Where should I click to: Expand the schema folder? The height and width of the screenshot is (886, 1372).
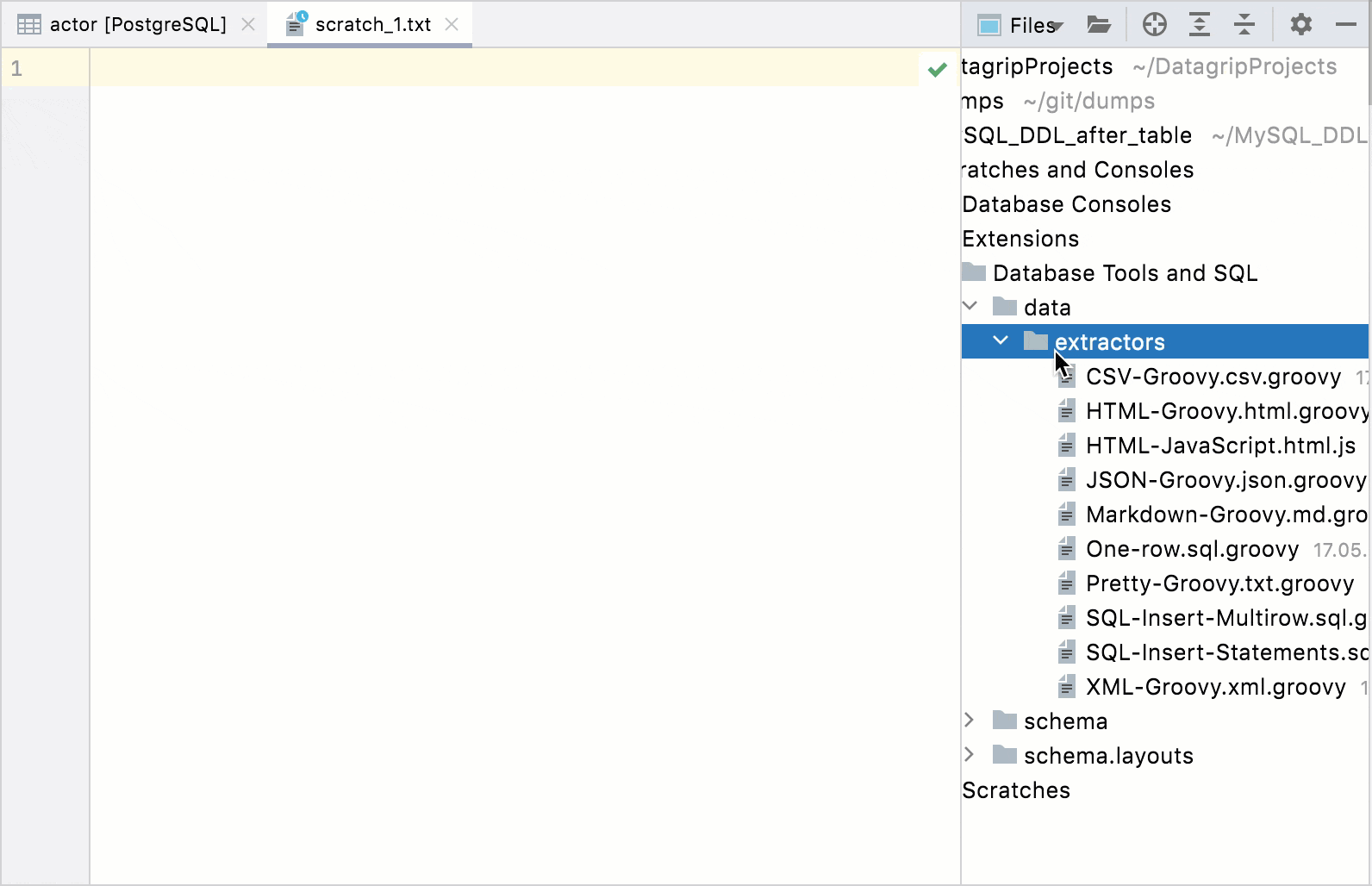pos(970,721)
